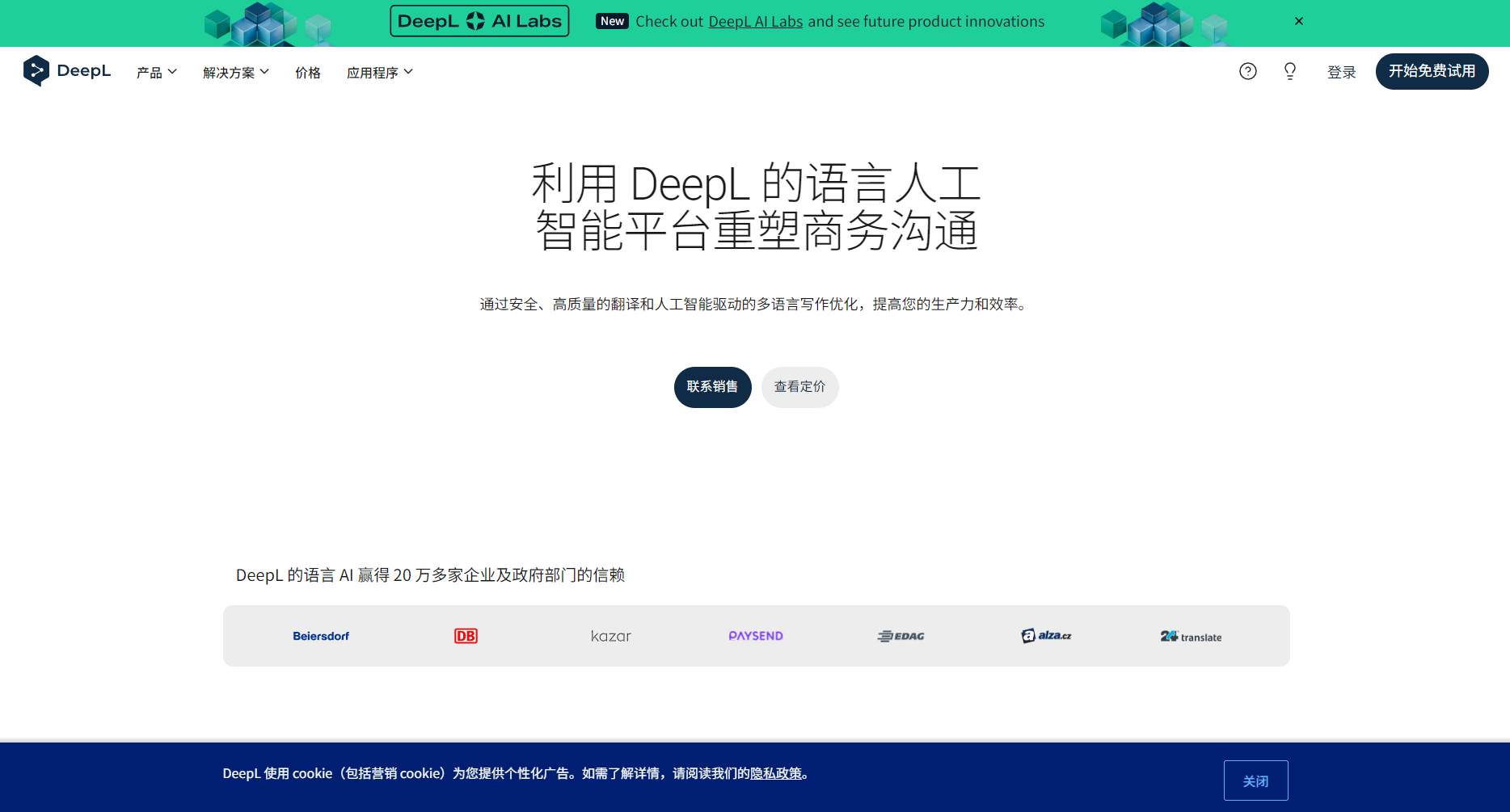Click the lightbulb ideas icon
The image size is (1510, 812).
[x=1290, y=71]
